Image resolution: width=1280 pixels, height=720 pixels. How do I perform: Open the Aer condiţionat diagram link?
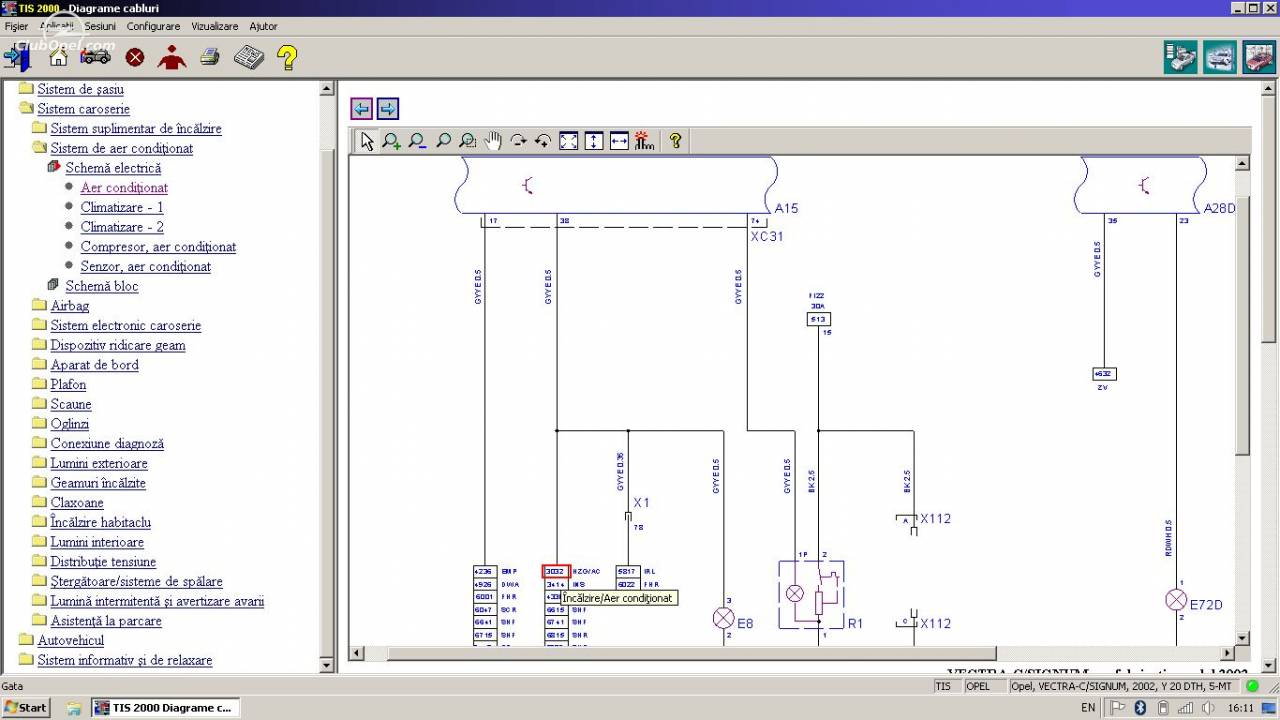[x=124, y=188]
